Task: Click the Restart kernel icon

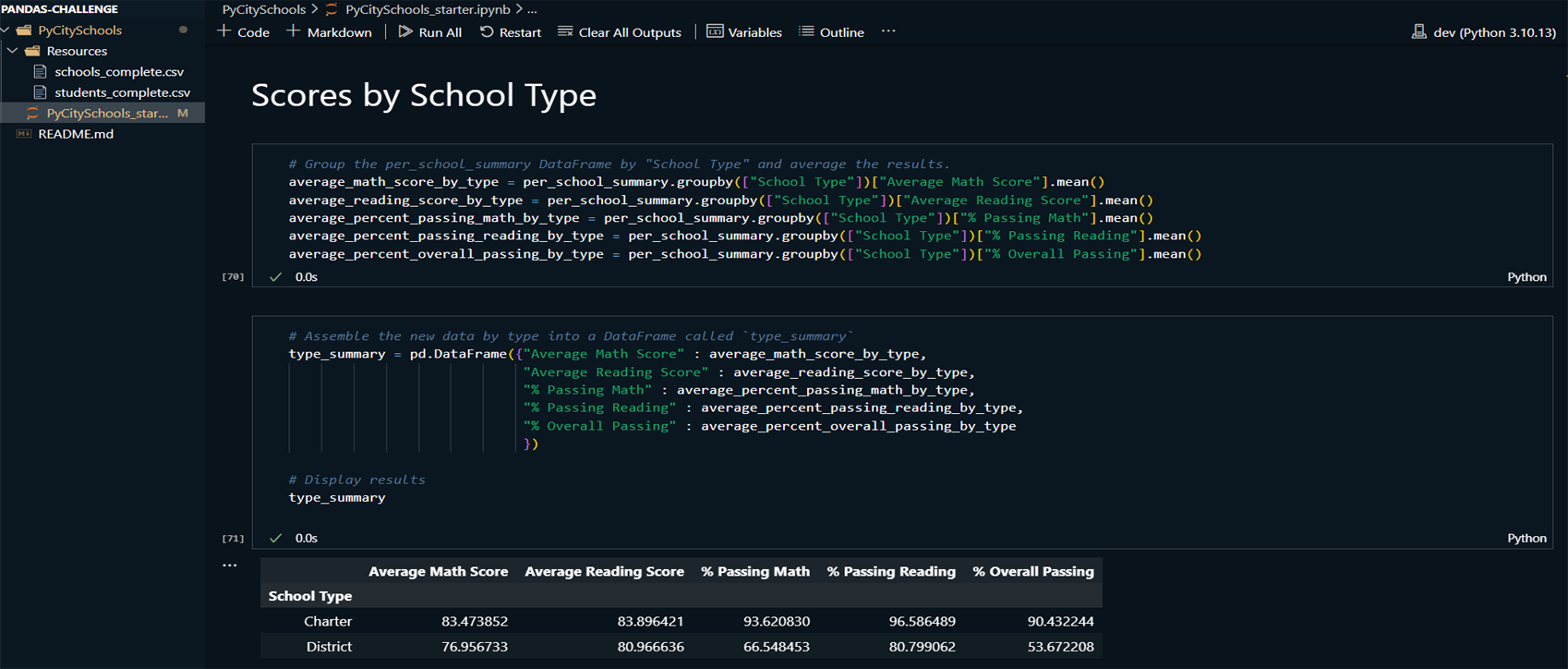Action: pos(487,31)
